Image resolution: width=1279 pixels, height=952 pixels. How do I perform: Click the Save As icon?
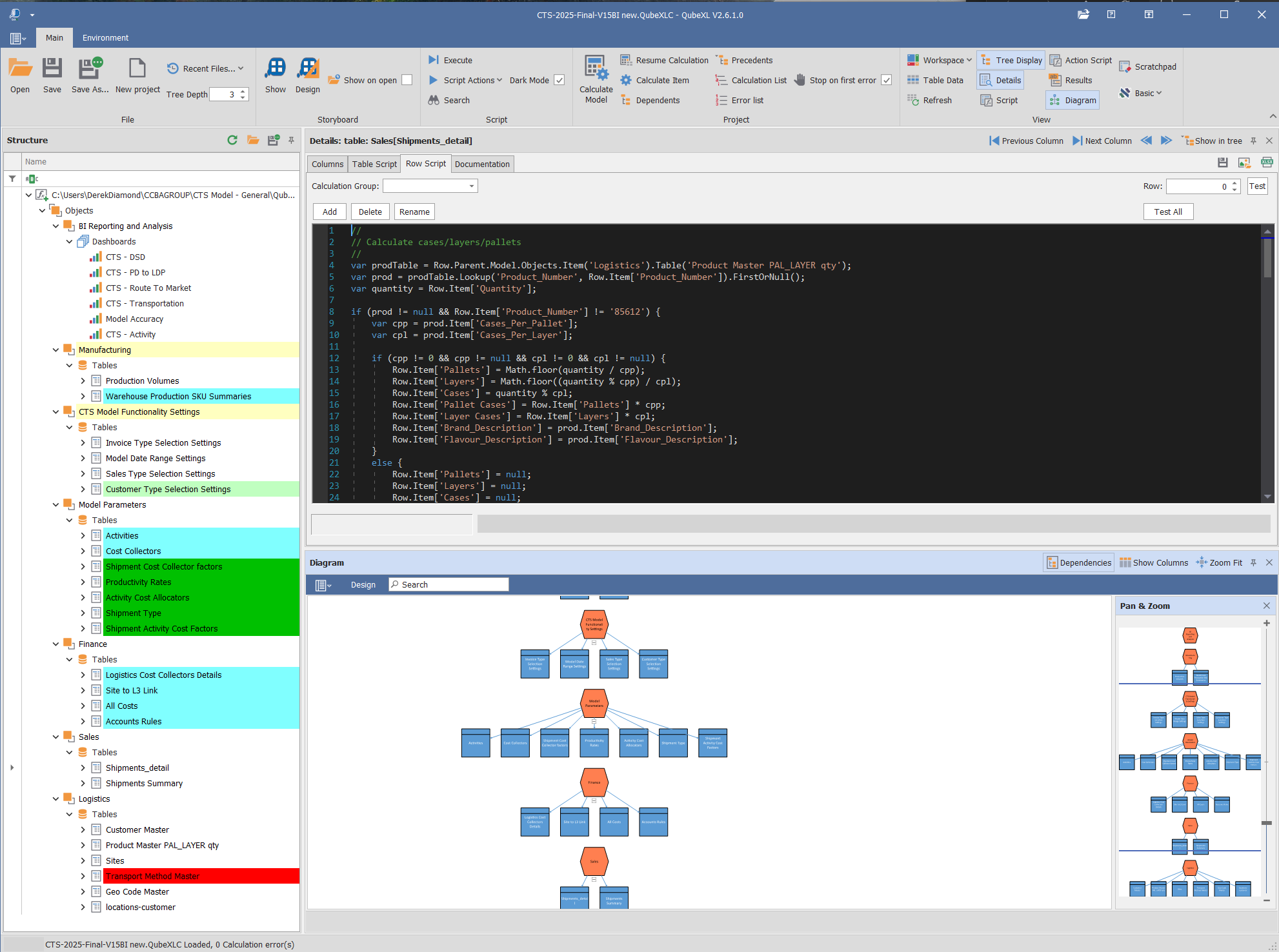(x=90, y=68)
